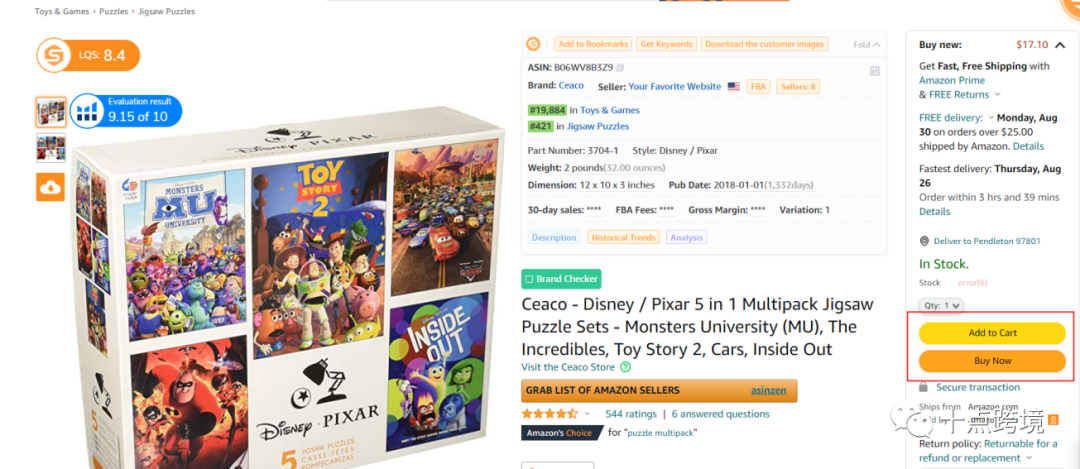Open the blue bar-chart evaluation result badge

tap(126, 111)
